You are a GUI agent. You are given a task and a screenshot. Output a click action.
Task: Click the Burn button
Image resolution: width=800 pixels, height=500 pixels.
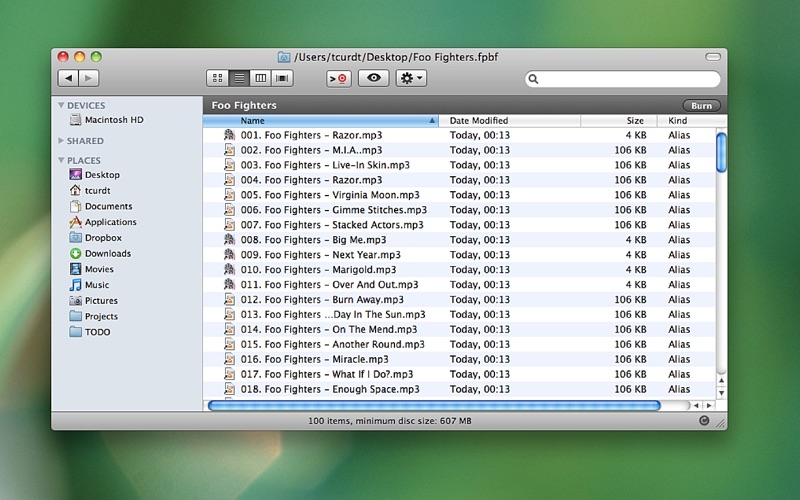click(702, 106)
